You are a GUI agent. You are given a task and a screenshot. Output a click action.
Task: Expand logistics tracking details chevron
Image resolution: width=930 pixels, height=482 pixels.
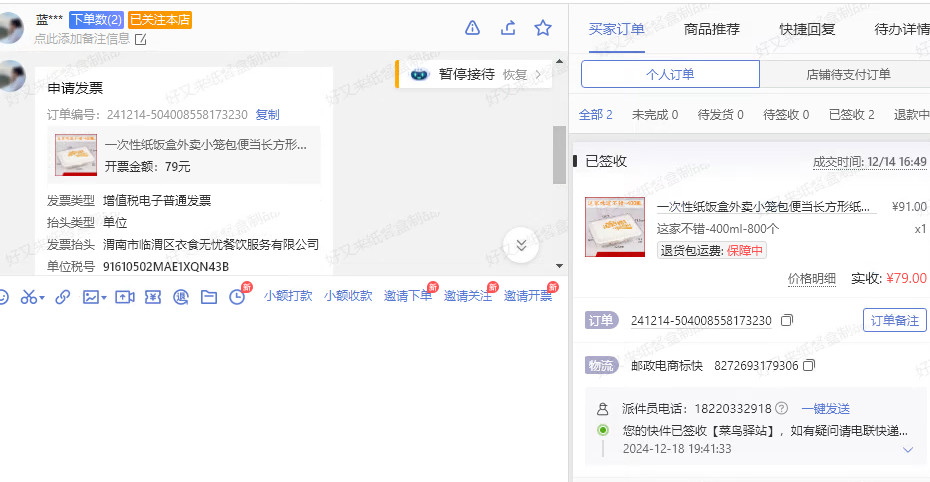click(x=908, y=450)
